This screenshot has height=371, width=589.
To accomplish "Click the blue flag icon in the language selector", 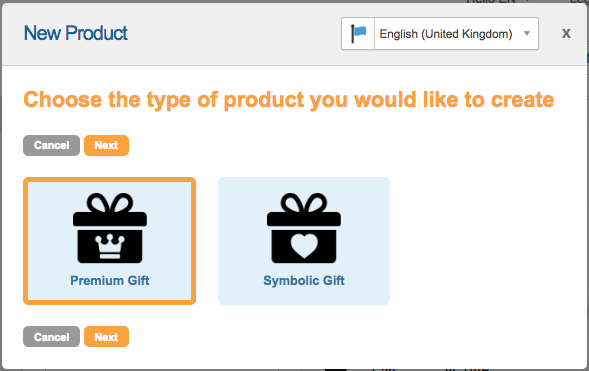I will [358, 33].
